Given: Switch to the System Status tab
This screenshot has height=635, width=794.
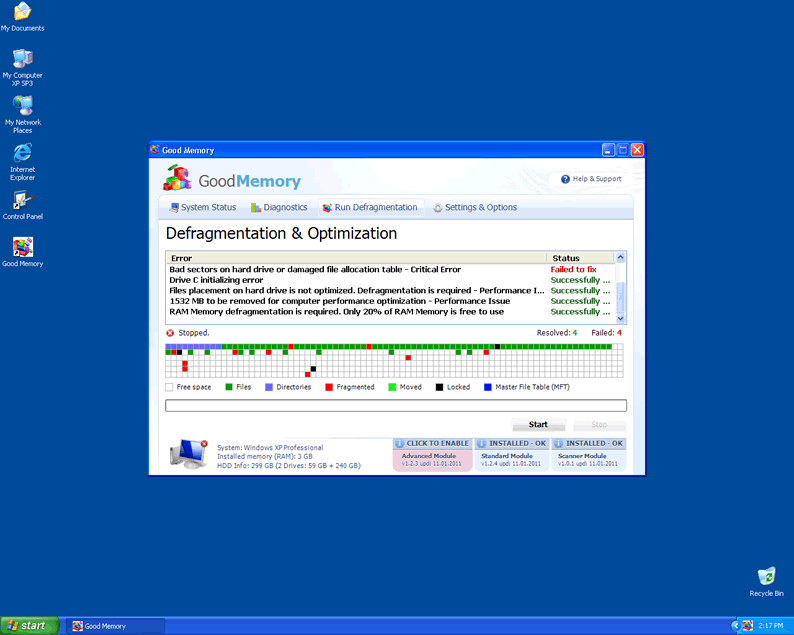Looking at the screenshot, I should [203, 208].
